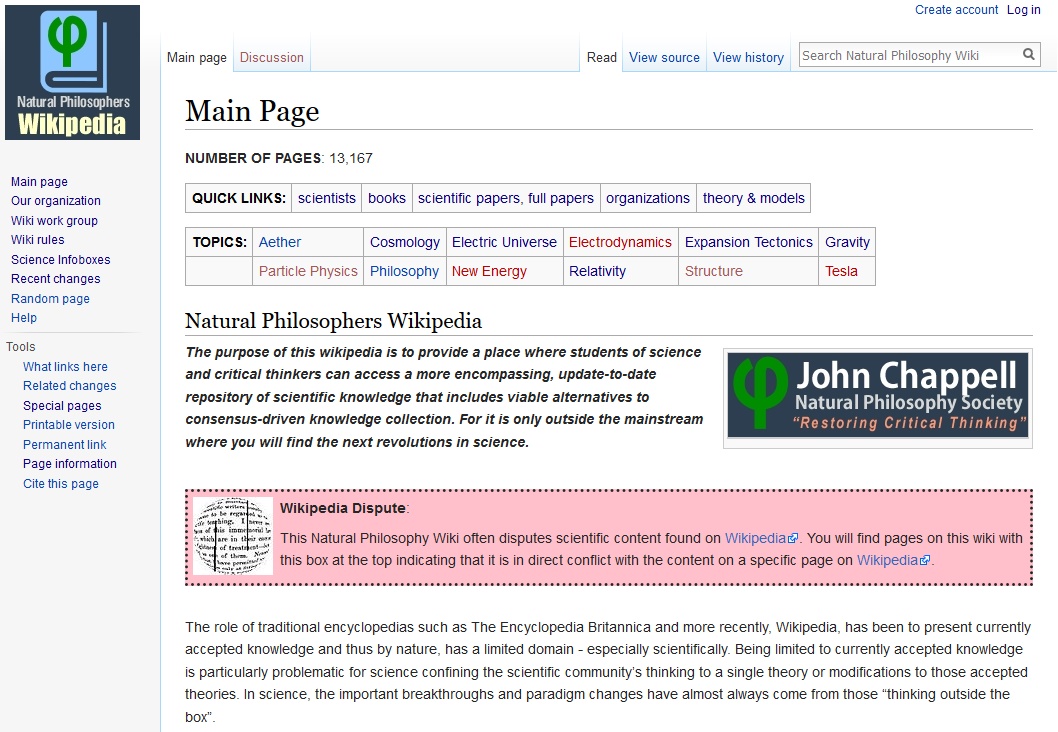The width and height of the screenshot is (1058, 732).
Task: Open Special pages tool link
Action: point(62,405)
